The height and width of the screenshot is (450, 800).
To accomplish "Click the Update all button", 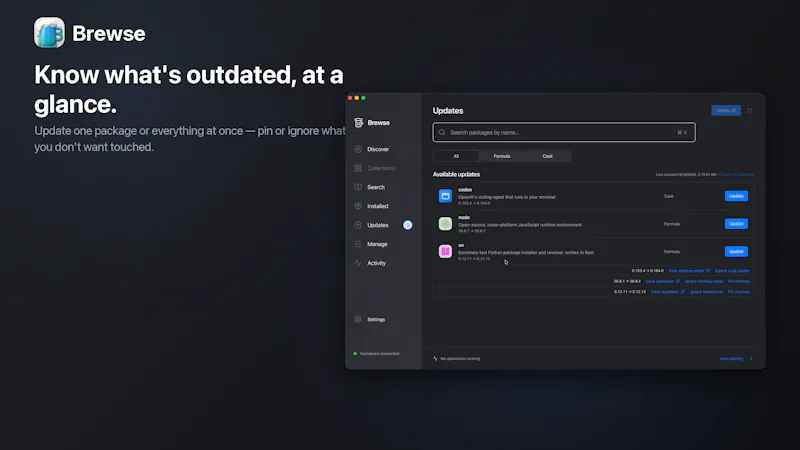I will click(726, 110).
